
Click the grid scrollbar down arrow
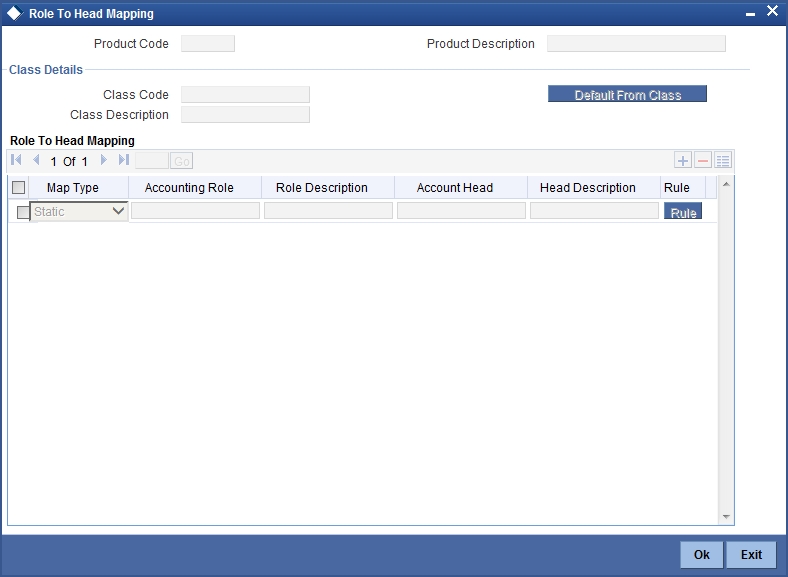[x=726, y=517]
